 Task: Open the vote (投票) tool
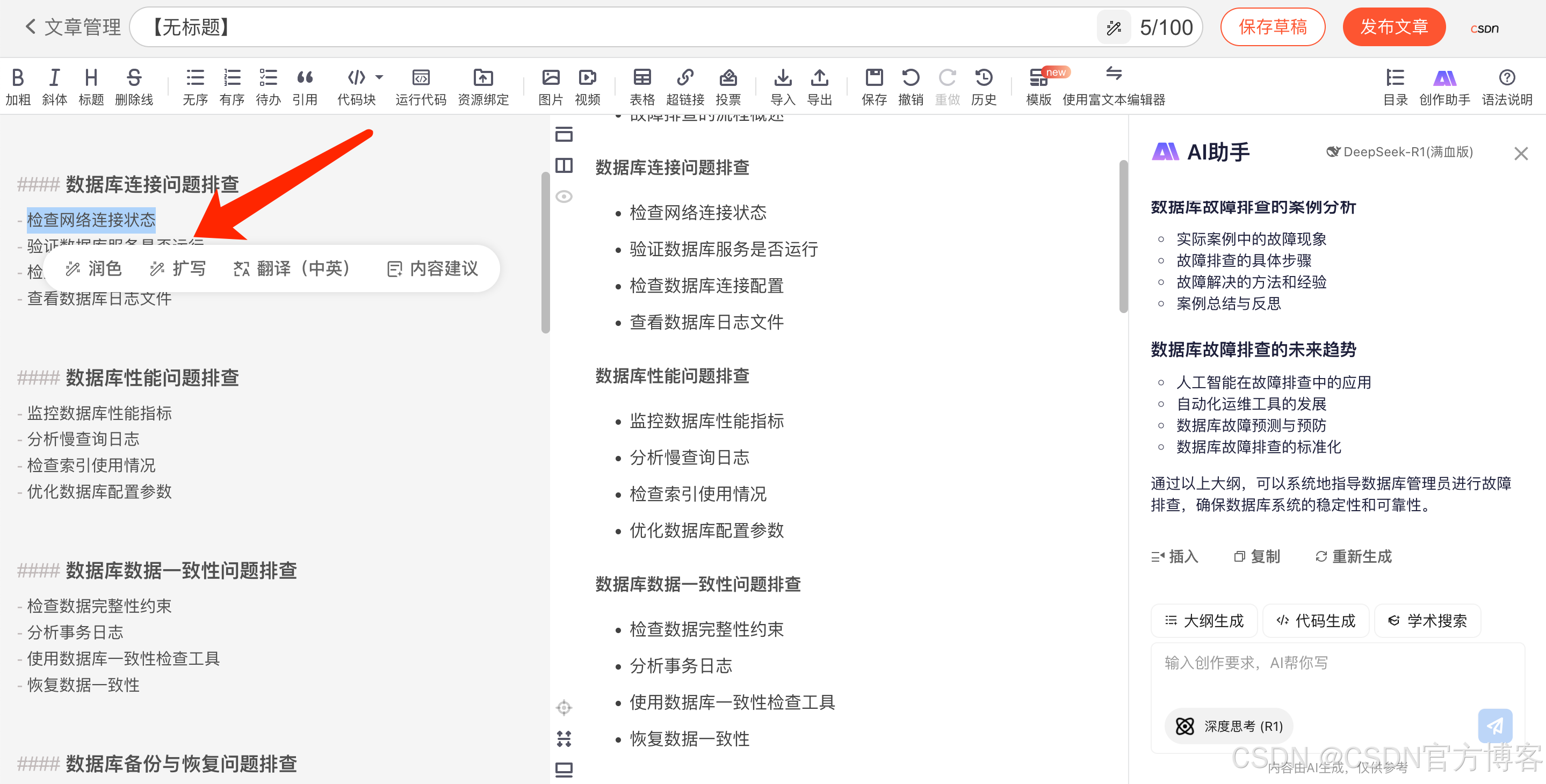(727, 78)
